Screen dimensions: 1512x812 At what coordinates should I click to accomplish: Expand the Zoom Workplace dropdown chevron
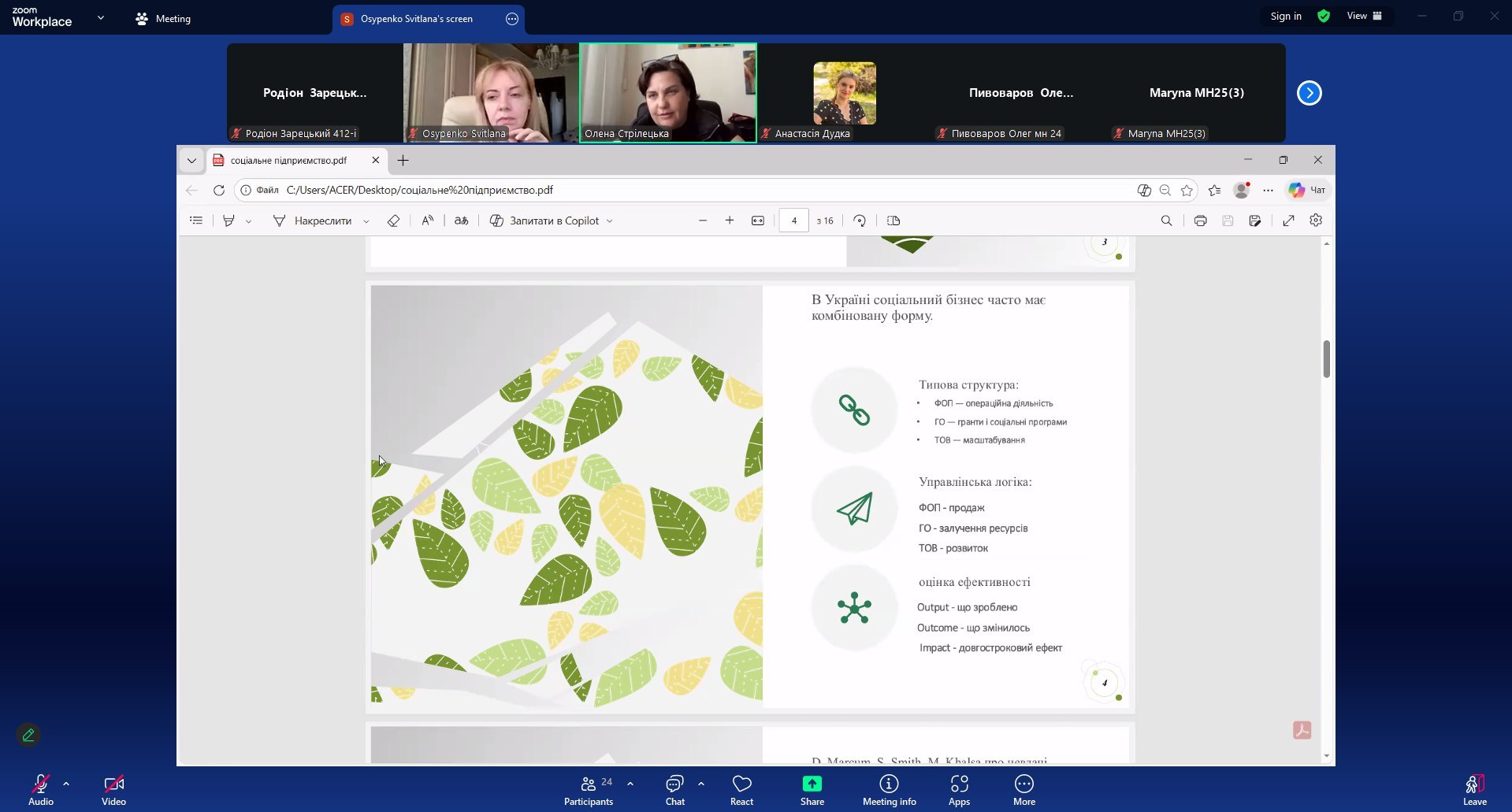[101, 17]
